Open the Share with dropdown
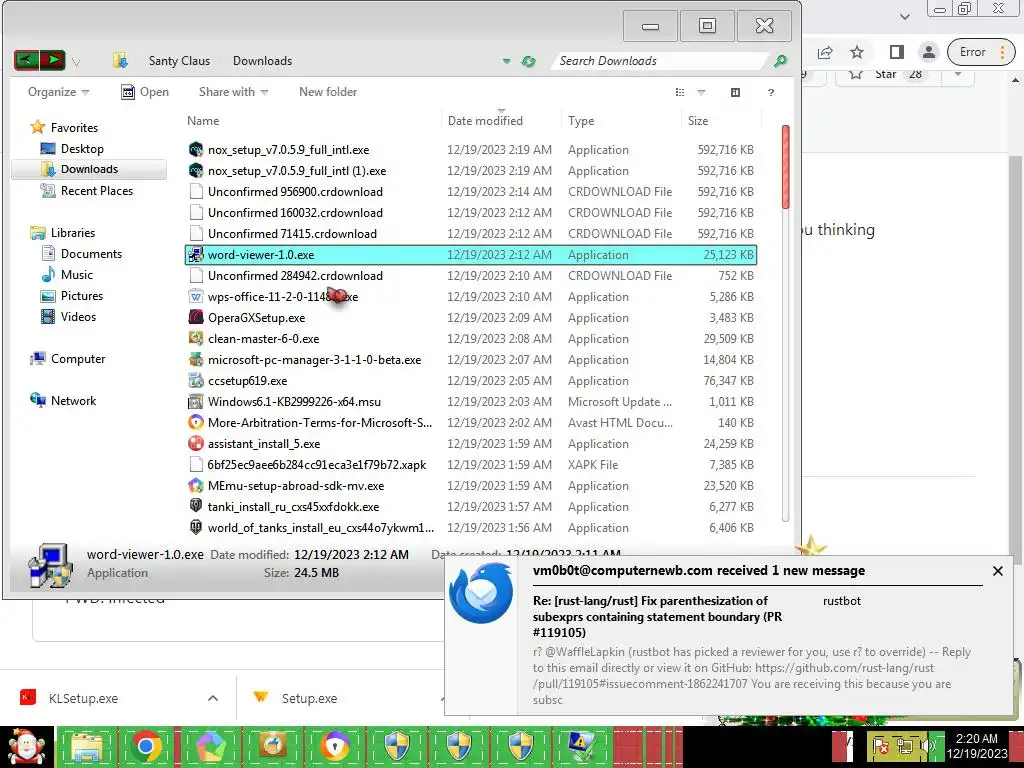Viewport: 1024px width, 768px height. pyautogui.click(x=233, y=92)
